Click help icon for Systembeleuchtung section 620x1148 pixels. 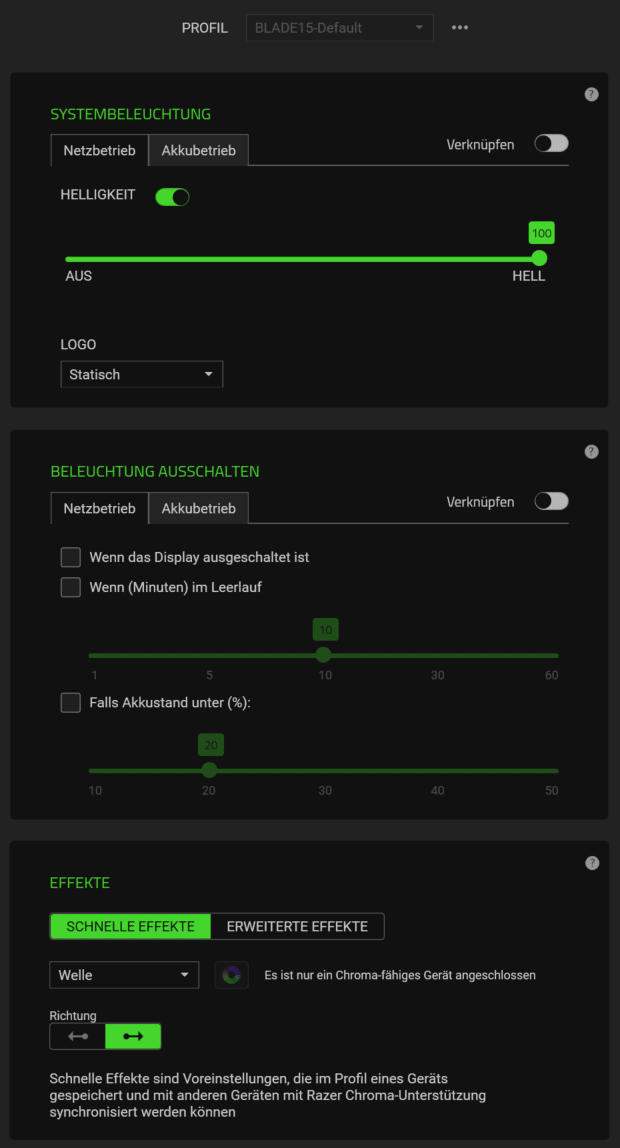pos(591,94)
